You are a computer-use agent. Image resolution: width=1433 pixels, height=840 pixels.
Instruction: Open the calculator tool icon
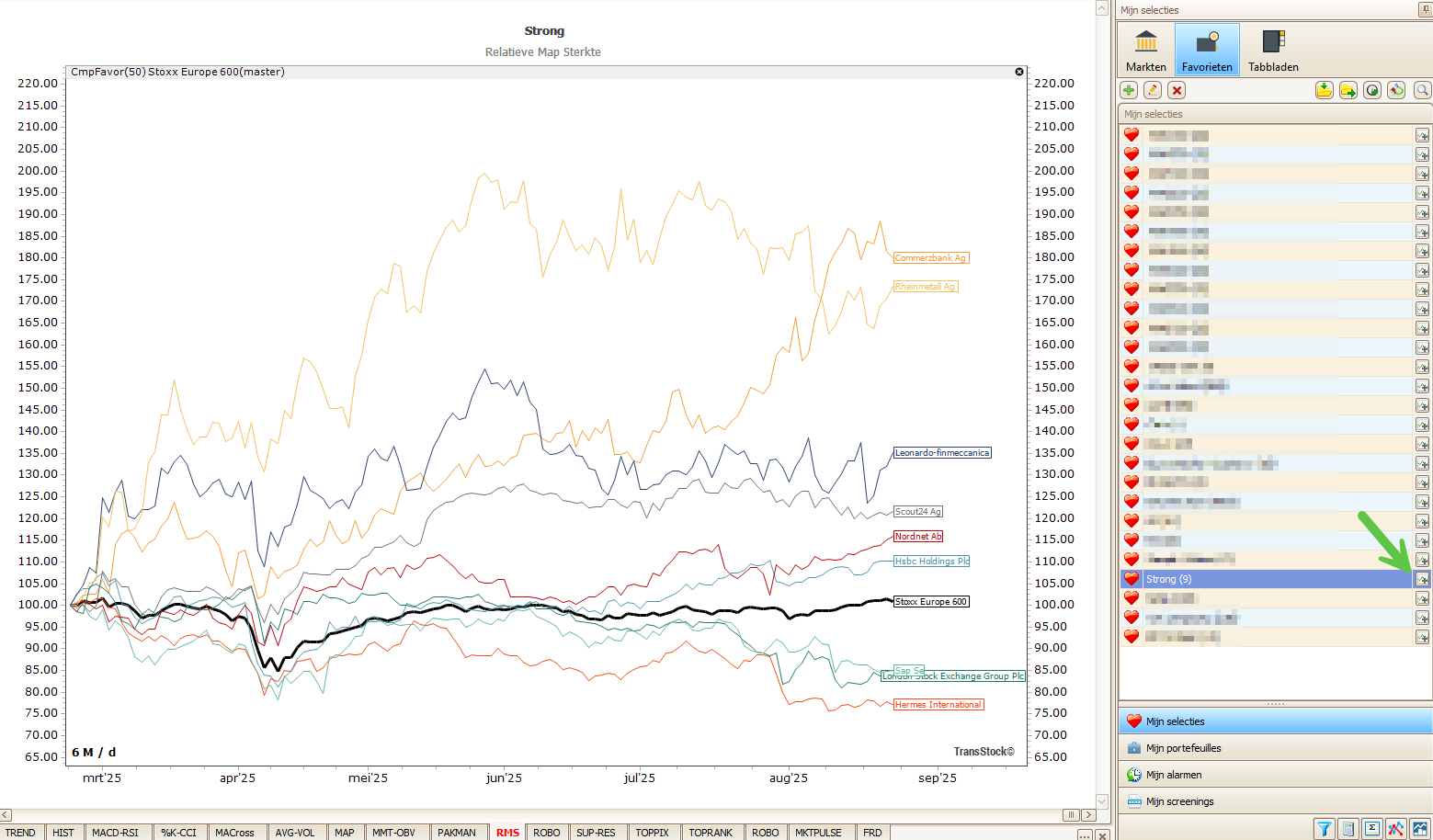1348,829
